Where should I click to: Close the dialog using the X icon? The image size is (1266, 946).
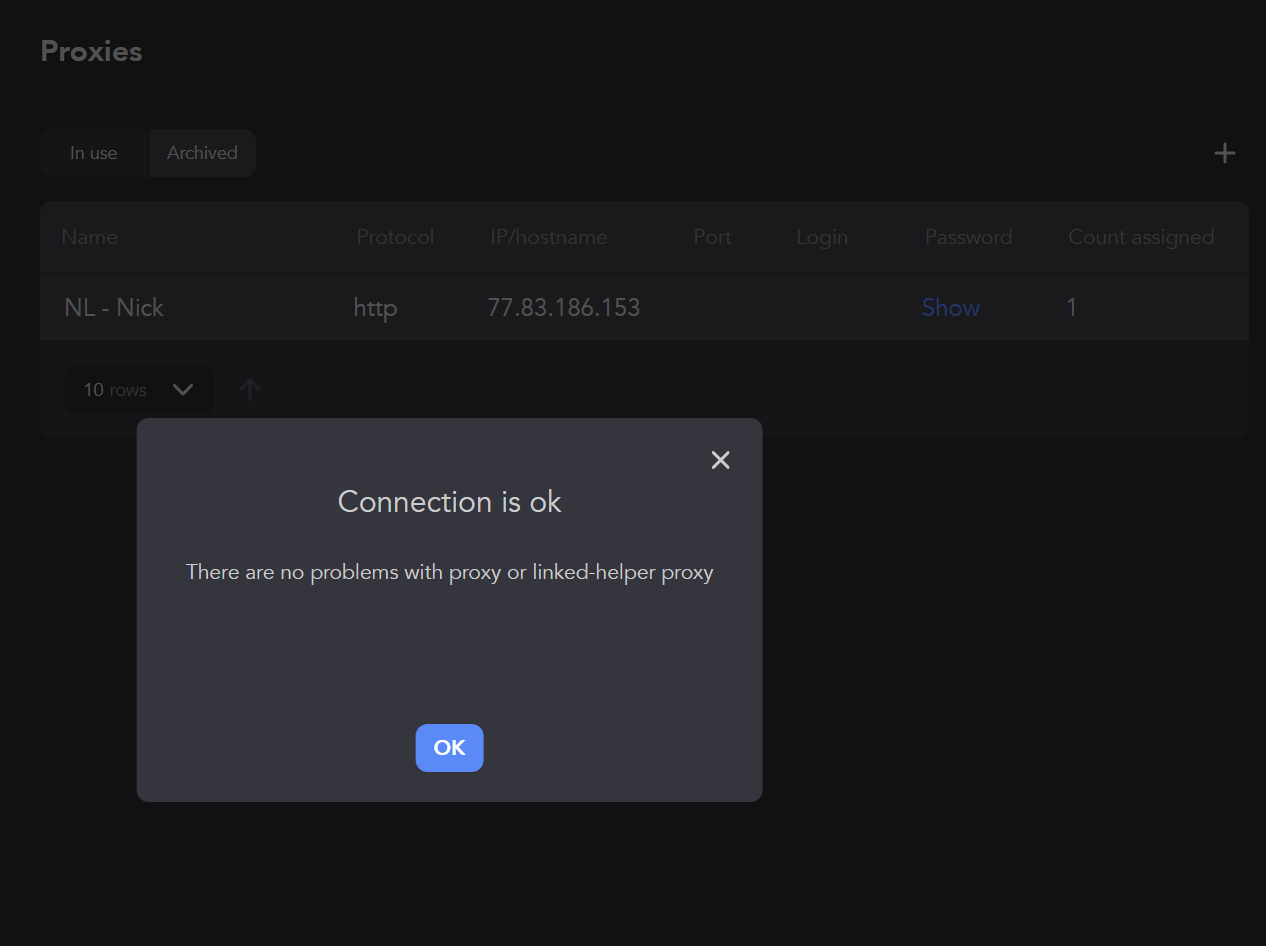(720, 460)
